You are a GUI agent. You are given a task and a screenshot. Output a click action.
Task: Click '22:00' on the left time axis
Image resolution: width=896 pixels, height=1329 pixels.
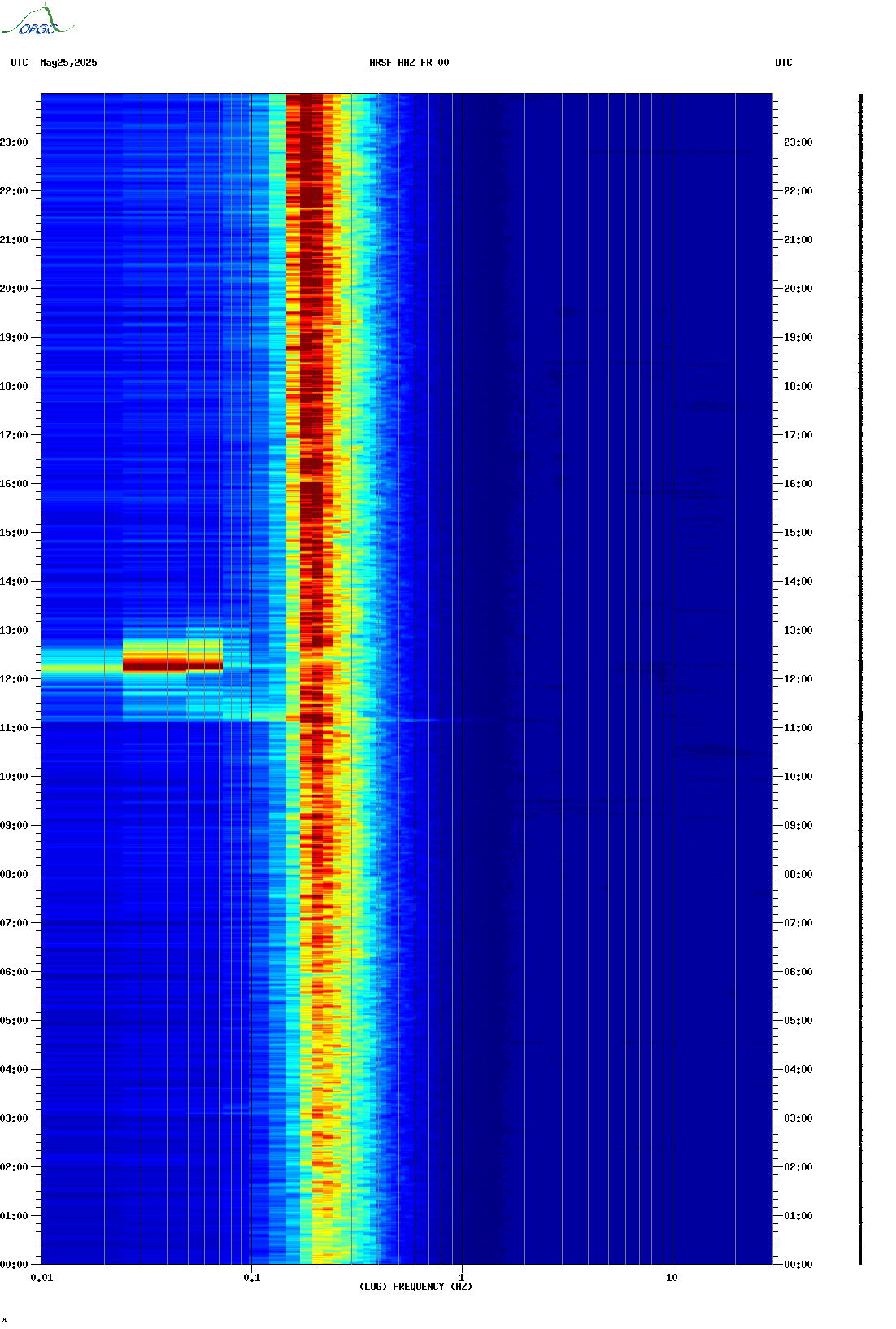pyautogui.click(x=14, y=191)
